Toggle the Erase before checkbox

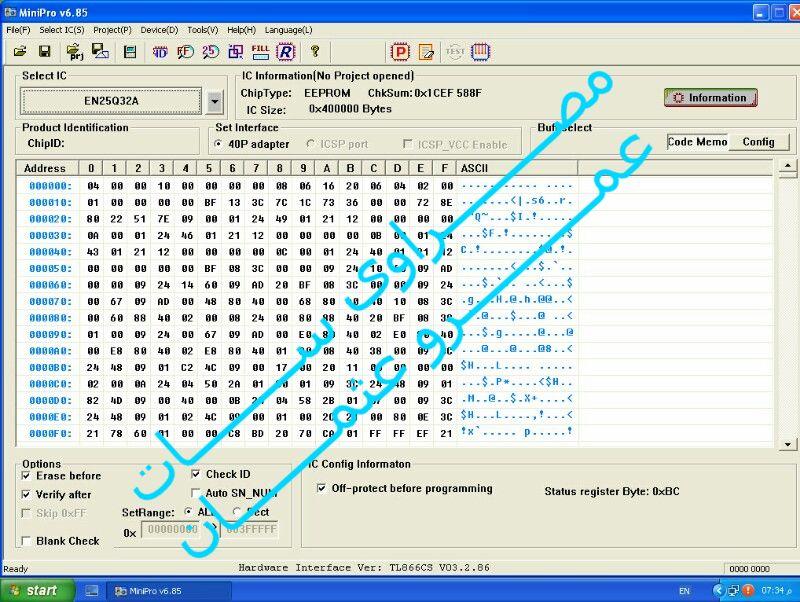[x=26, y=475]
